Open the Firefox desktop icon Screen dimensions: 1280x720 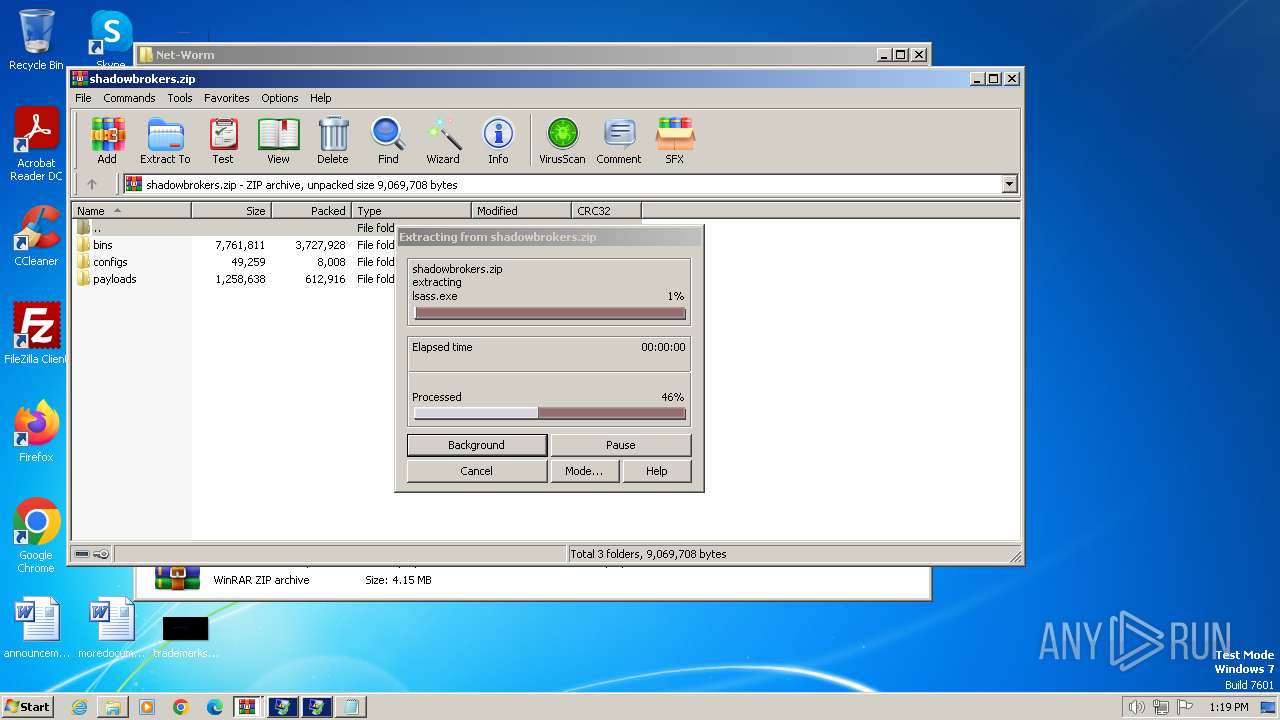click(x=36, y=431)
